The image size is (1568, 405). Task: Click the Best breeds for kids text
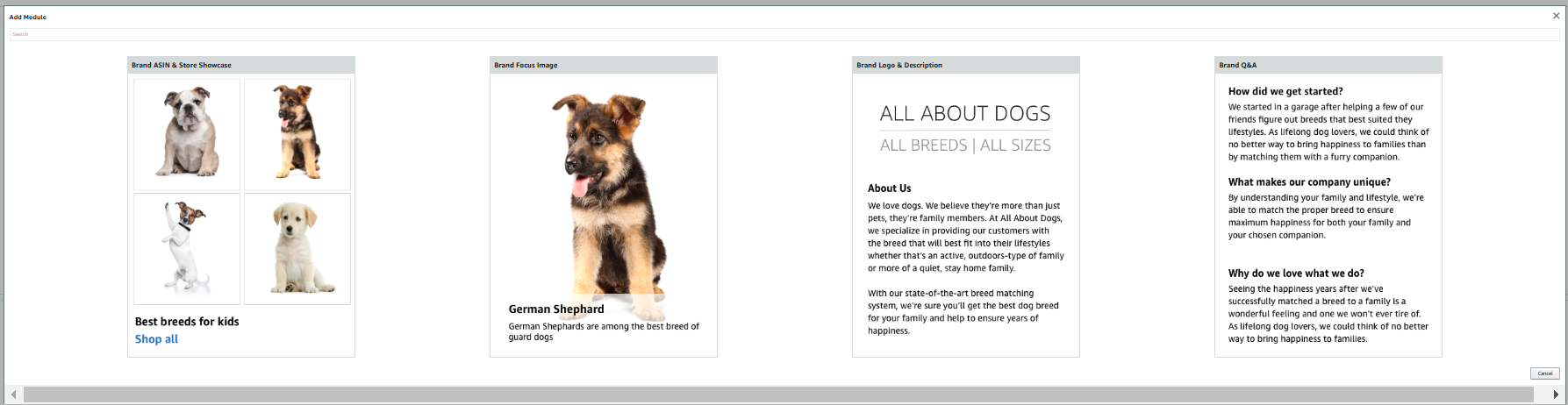(x=187, y=322)
